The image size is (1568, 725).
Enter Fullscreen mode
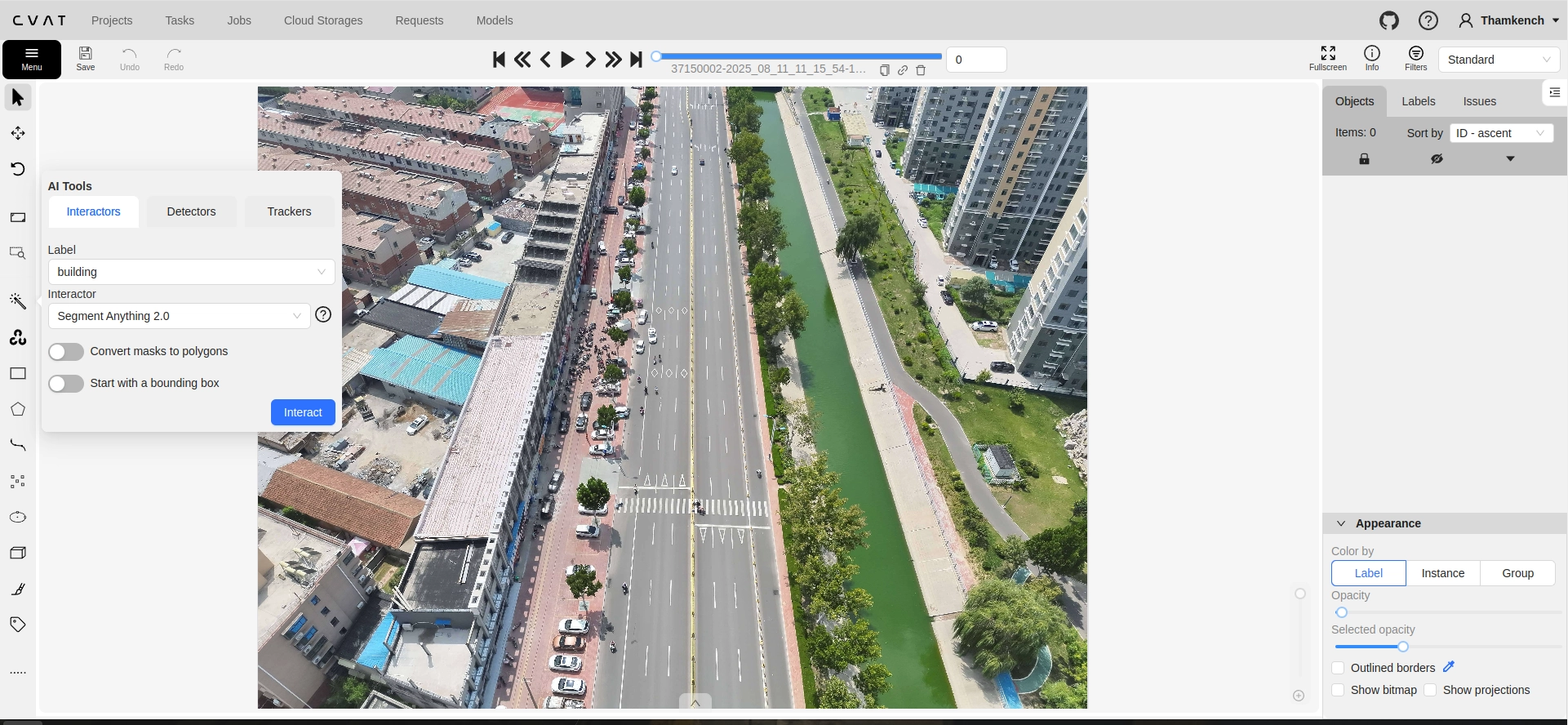tap(1328, 59)
